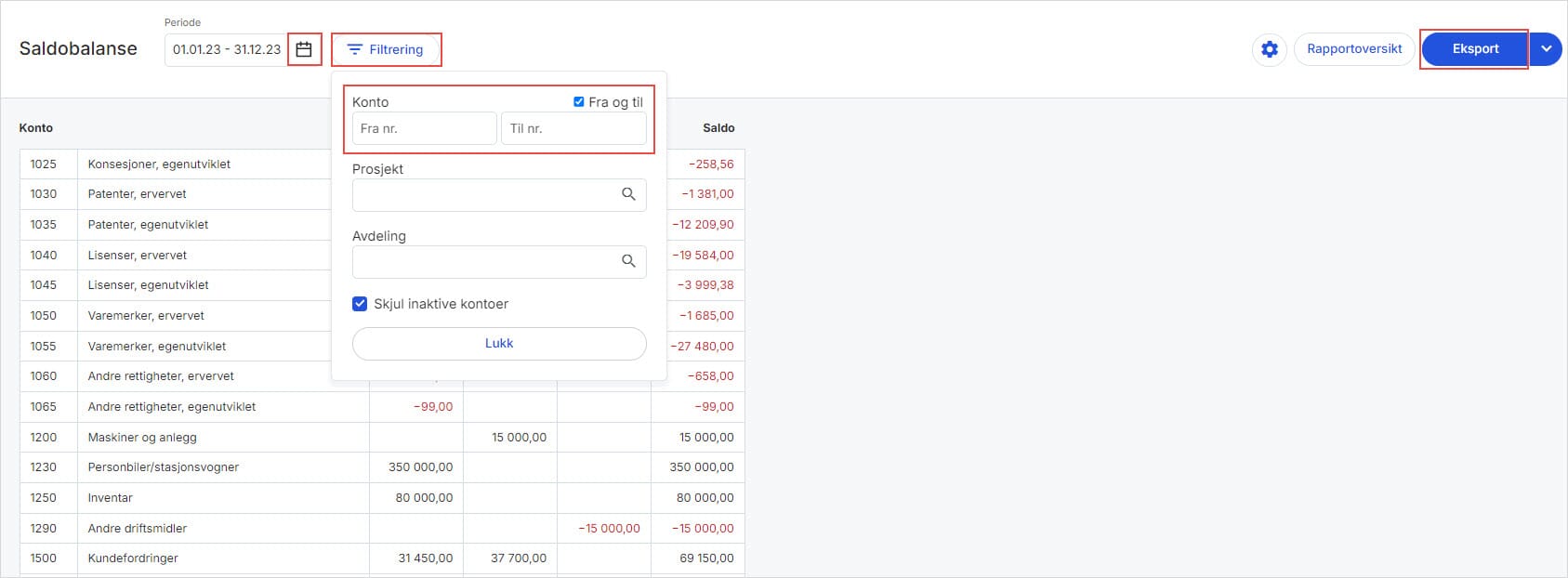Close the filter panel with Lukk
Screen dimensions: 1568x578
pyautogui.click(x=499, y=344)
